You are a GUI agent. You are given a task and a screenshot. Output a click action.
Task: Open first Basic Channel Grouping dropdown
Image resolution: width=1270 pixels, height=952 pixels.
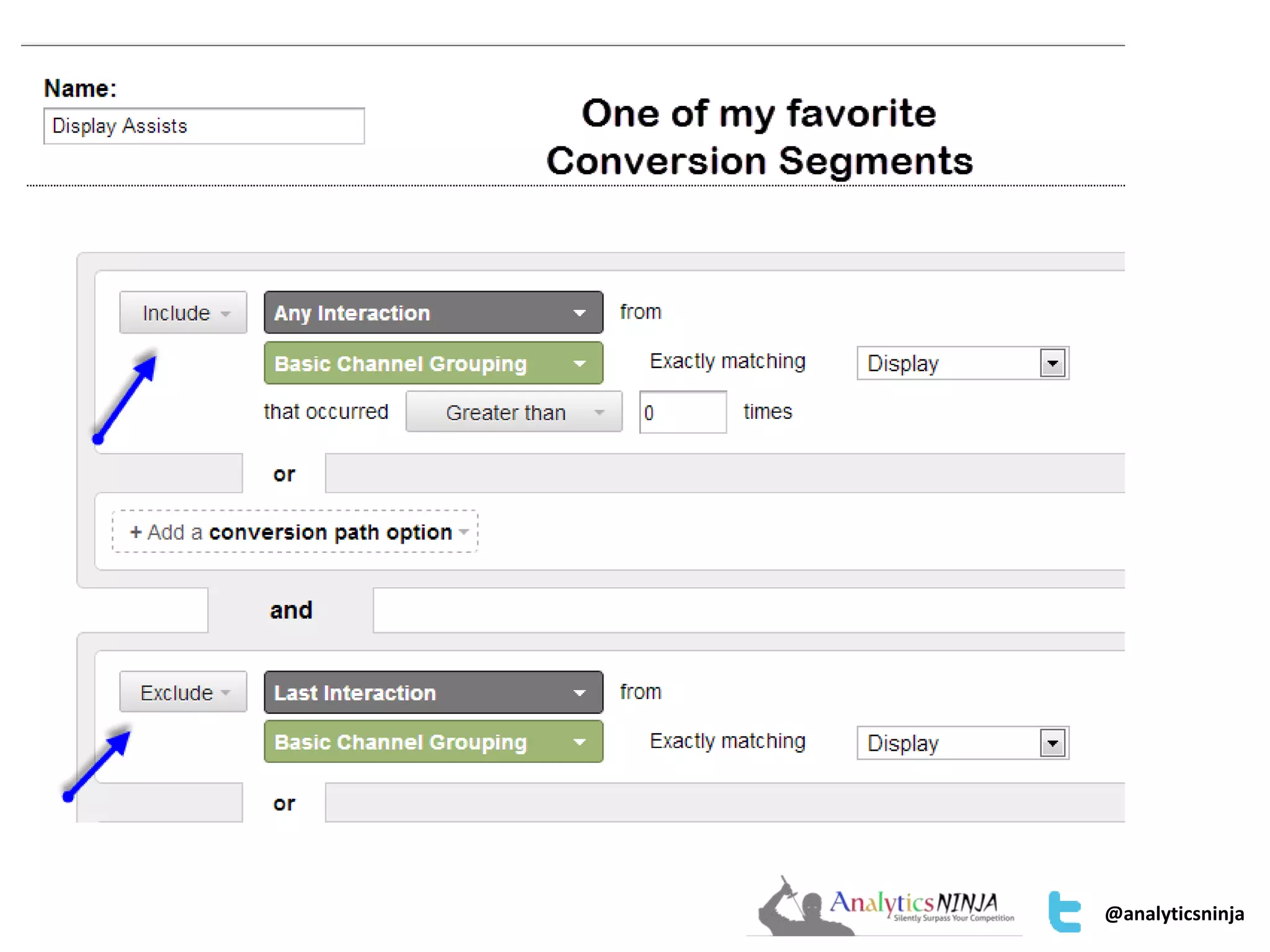click(x=433, y=364)
